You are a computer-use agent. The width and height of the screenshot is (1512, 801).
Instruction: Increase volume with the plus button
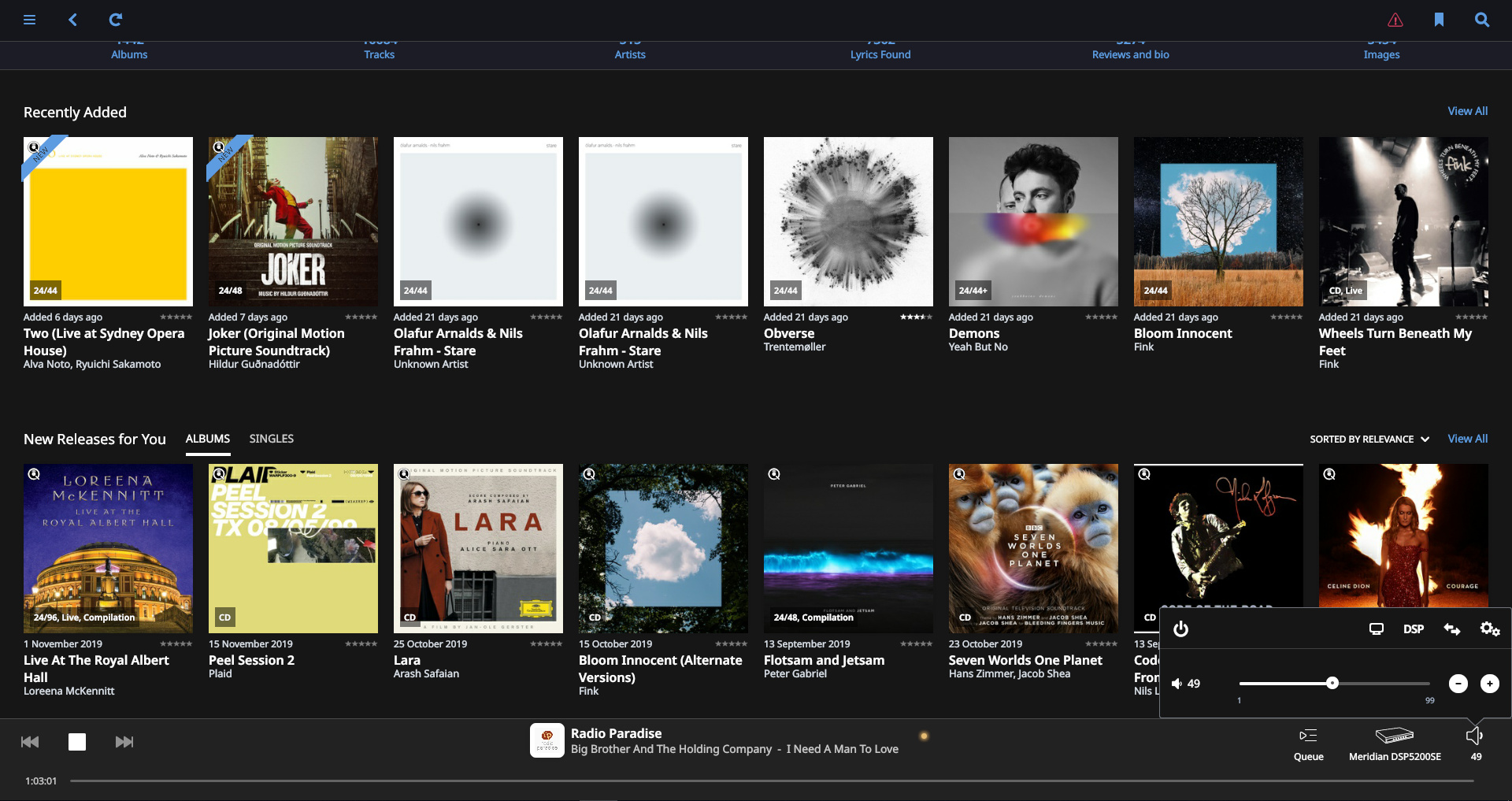click(x=1490, y=684)
